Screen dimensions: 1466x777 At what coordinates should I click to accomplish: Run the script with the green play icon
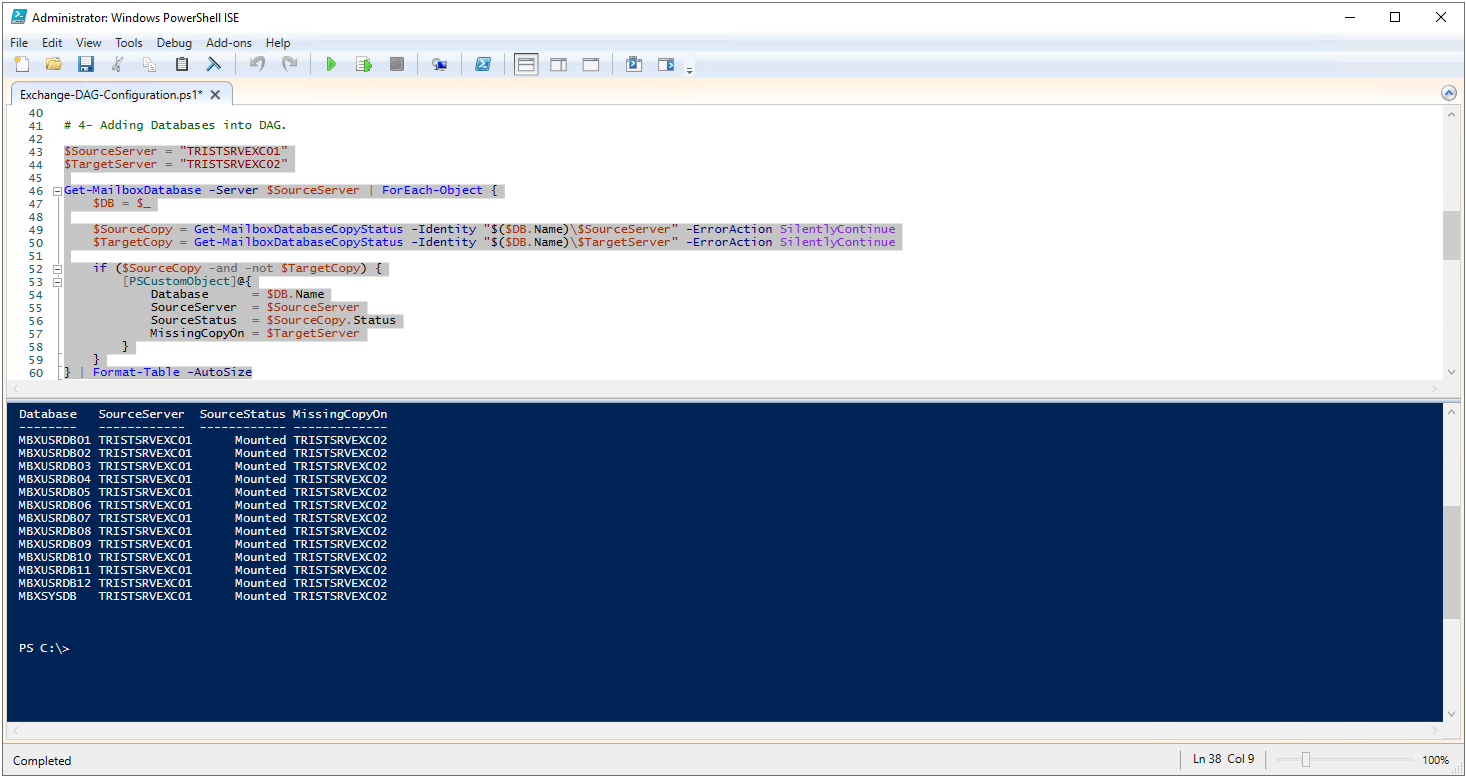[331, 65]
